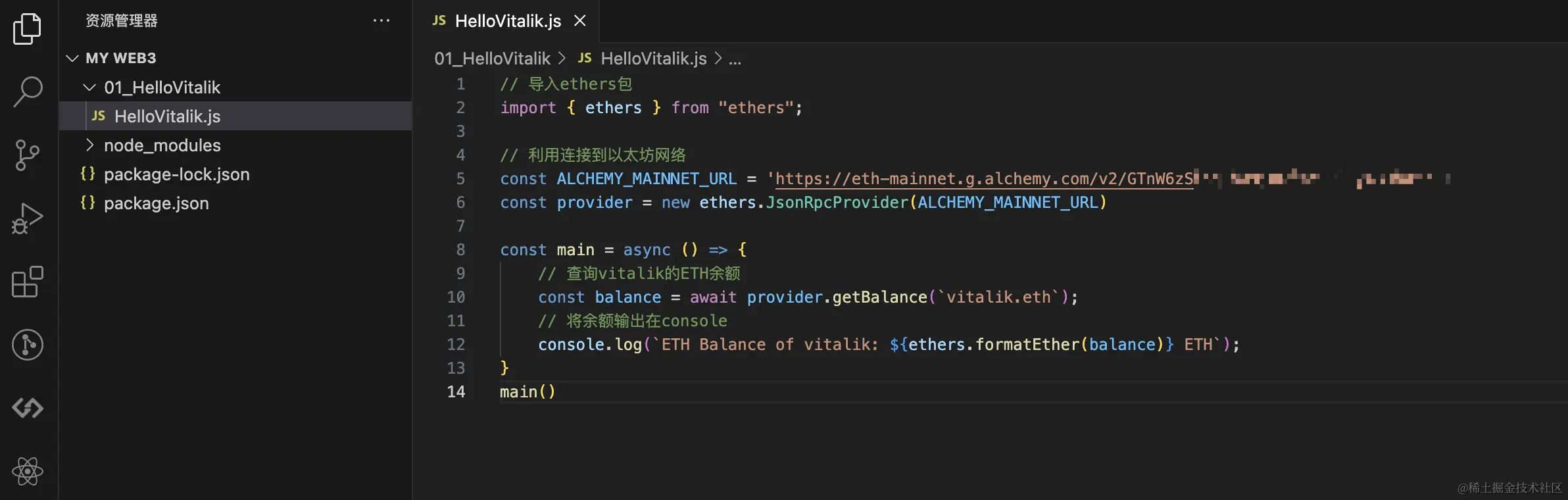Click the closing brace on line 13
Viewport: 1568px width, 500px height.
tap(504, 368)
